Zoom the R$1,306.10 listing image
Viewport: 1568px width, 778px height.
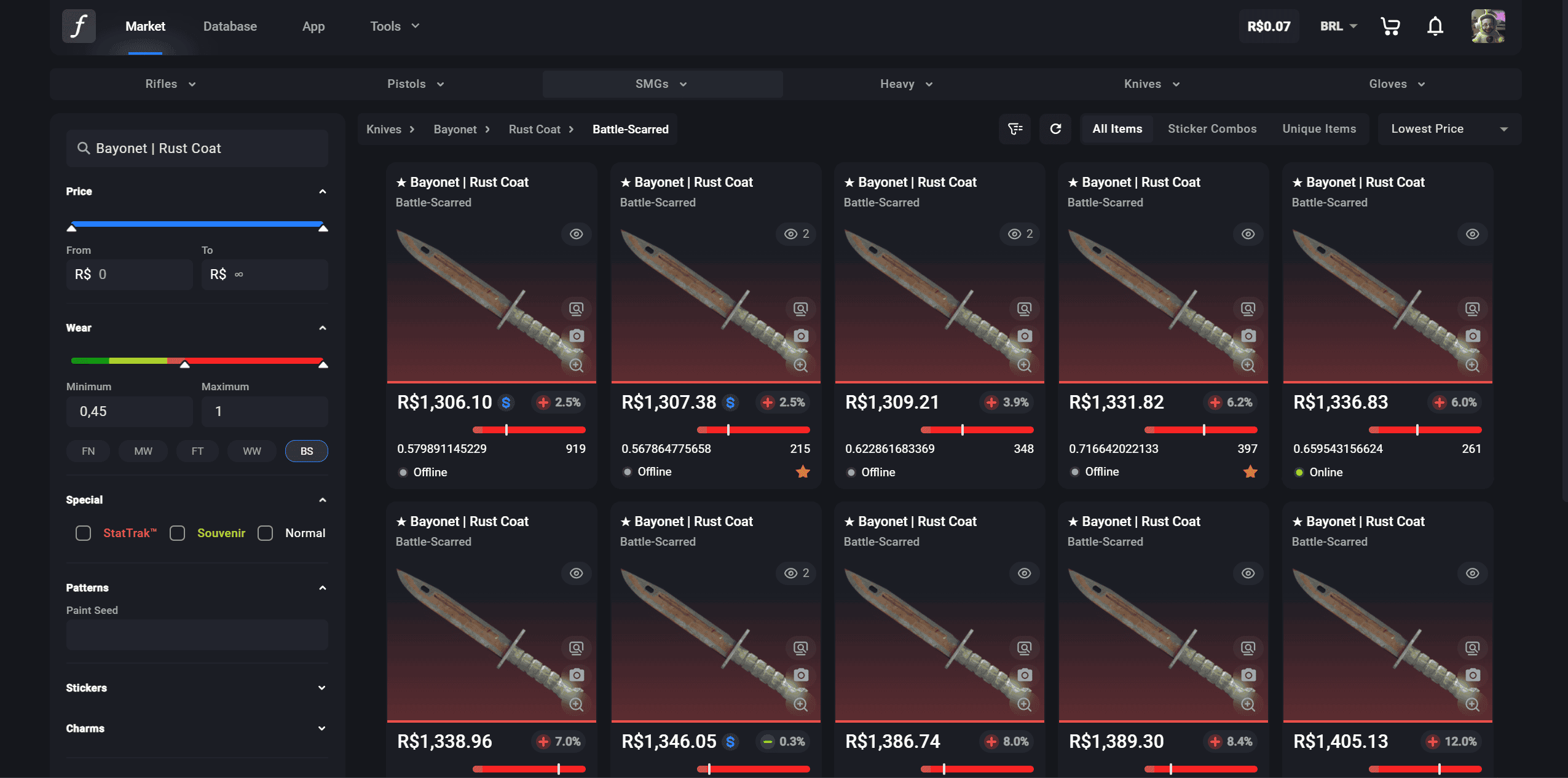(x=576, y=365)
